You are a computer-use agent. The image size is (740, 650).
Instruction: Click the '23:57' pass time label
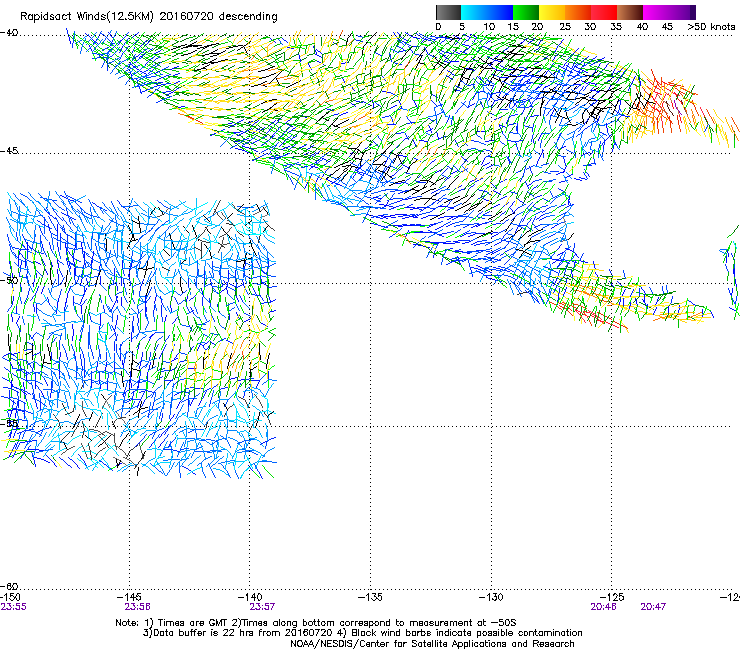click(262, 607)
